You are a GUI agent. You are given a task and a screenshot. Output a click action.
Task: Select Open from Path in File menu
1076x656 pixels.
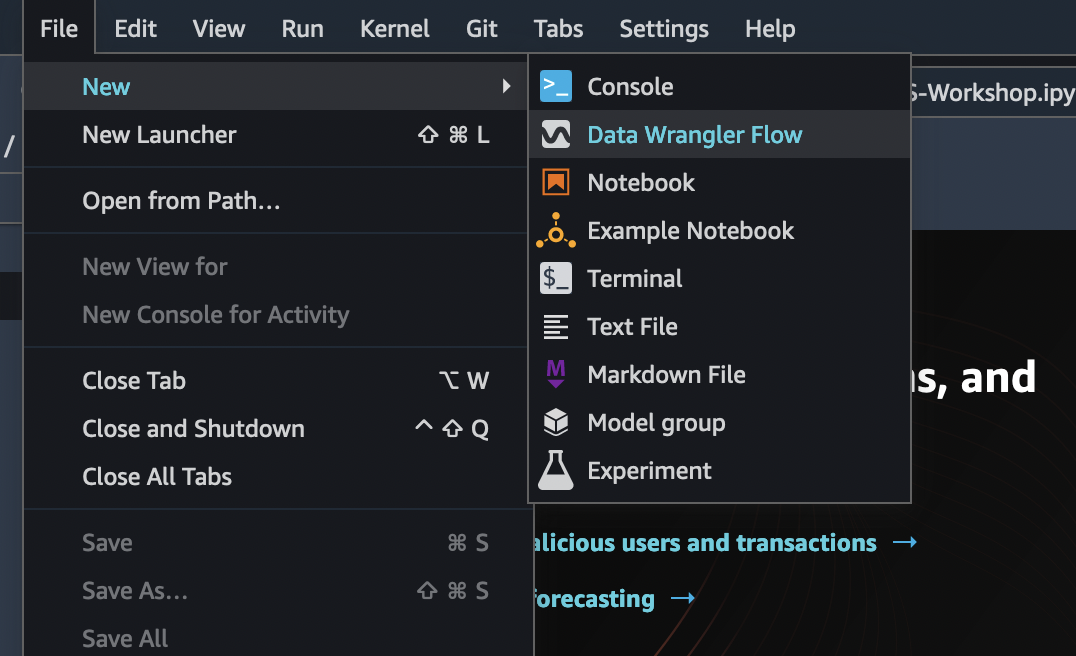(181, 200)
